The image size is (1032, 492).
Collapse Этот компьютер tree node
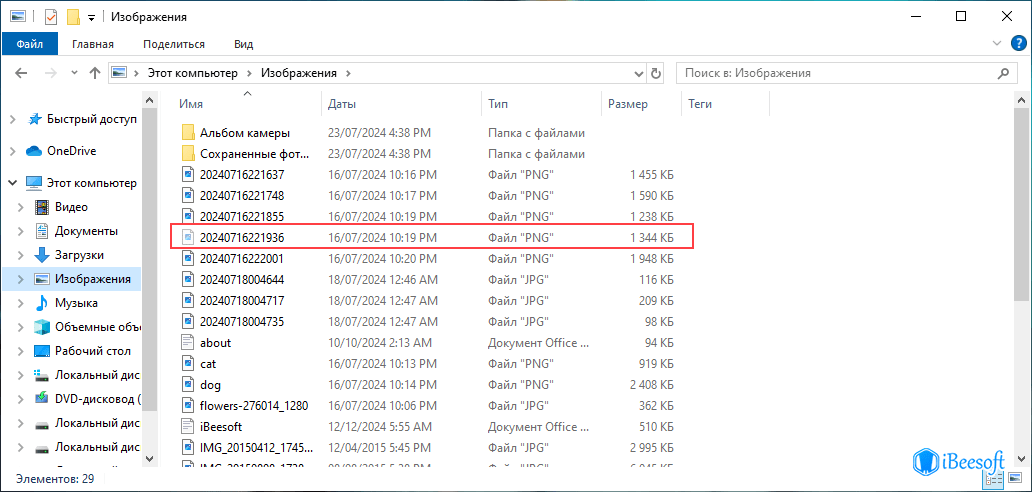[x=12, y=183]
